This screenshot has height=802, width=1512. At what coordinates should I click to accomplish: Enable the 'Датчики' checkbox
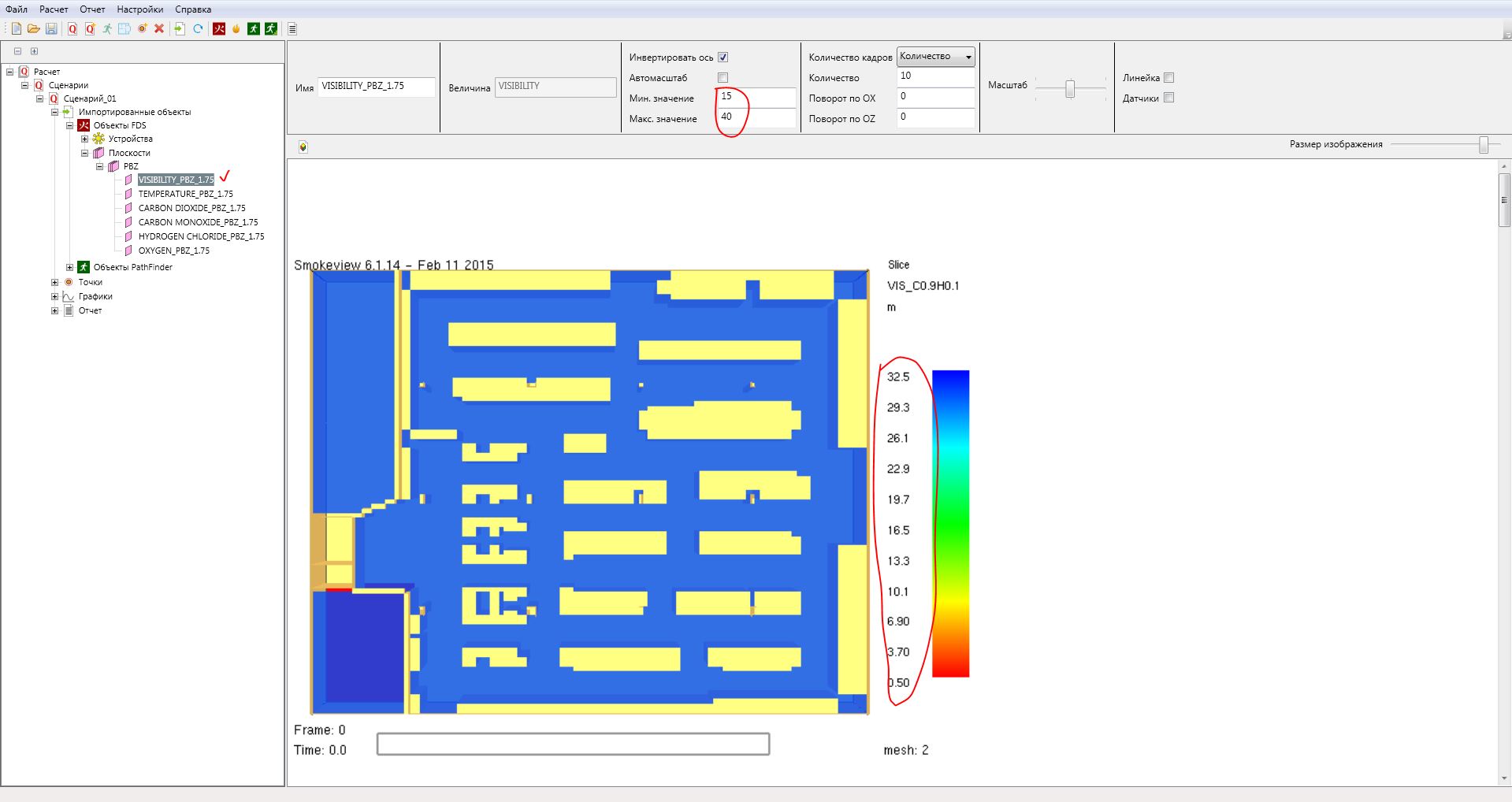point(1168,98)
